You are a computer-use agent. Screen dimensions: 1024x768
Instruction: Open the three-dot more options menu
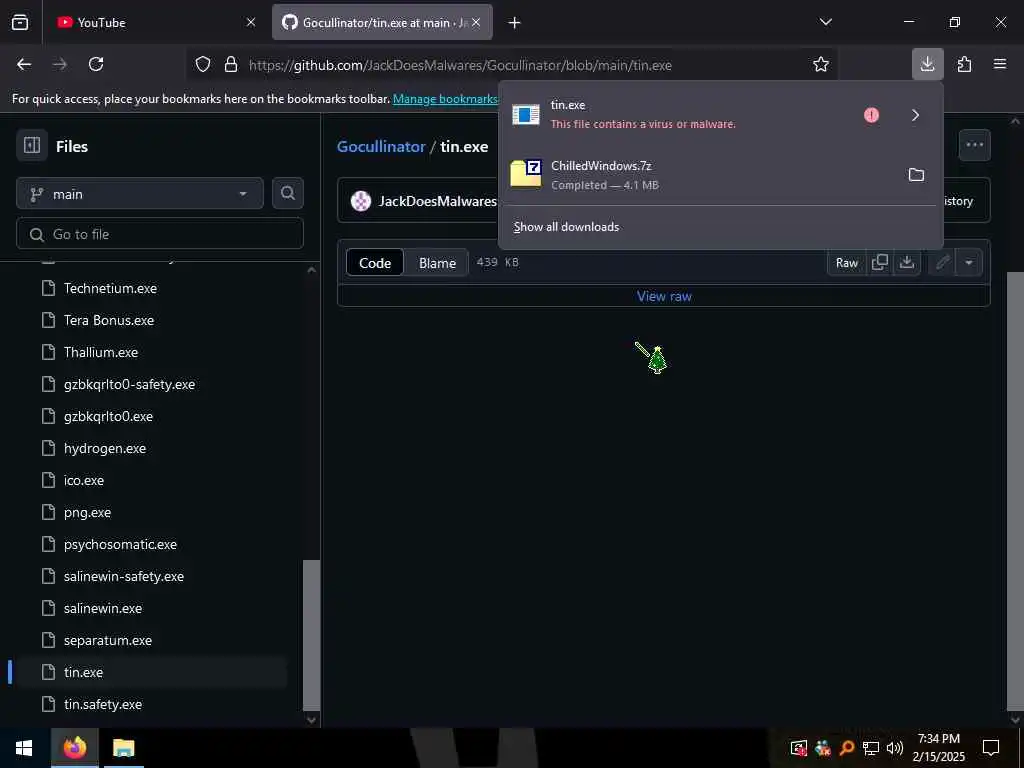tap(974, 145)
